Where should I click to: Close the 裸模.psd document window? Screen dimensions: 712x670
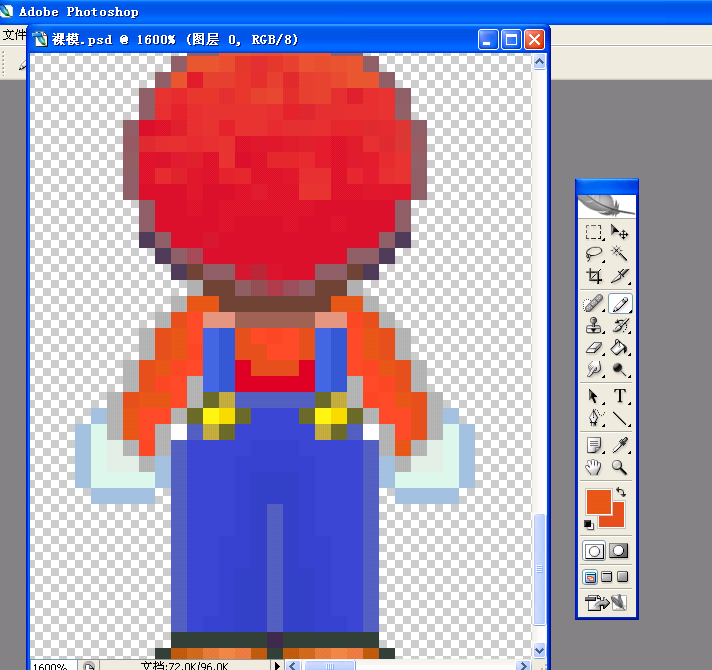534,39
